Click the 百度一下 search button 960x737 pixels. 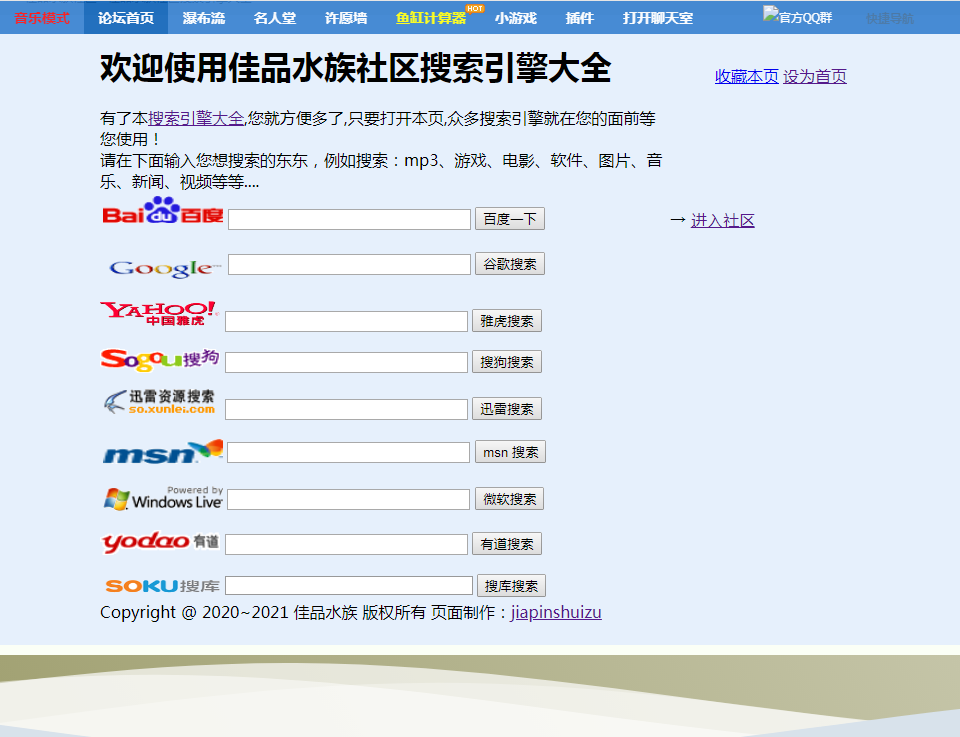click(x=510, y=219)
